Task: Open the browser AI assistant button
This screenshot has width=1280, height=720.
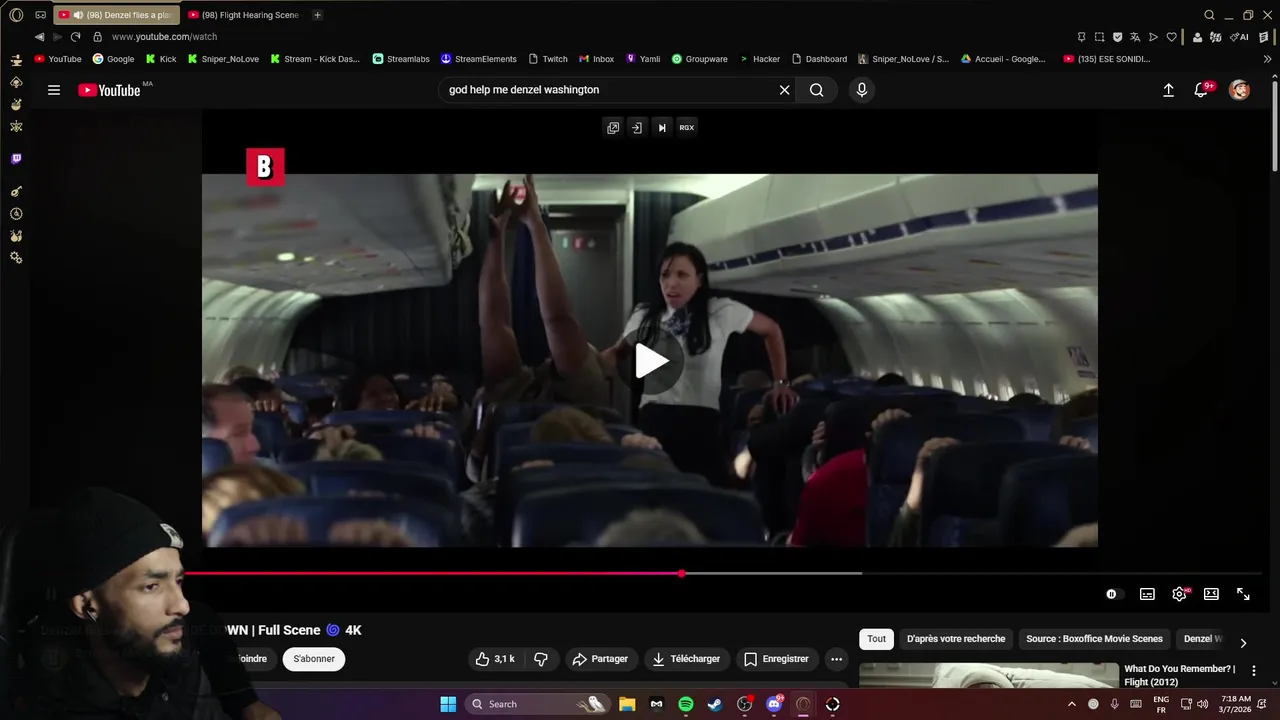Action: click(1239, 37)
